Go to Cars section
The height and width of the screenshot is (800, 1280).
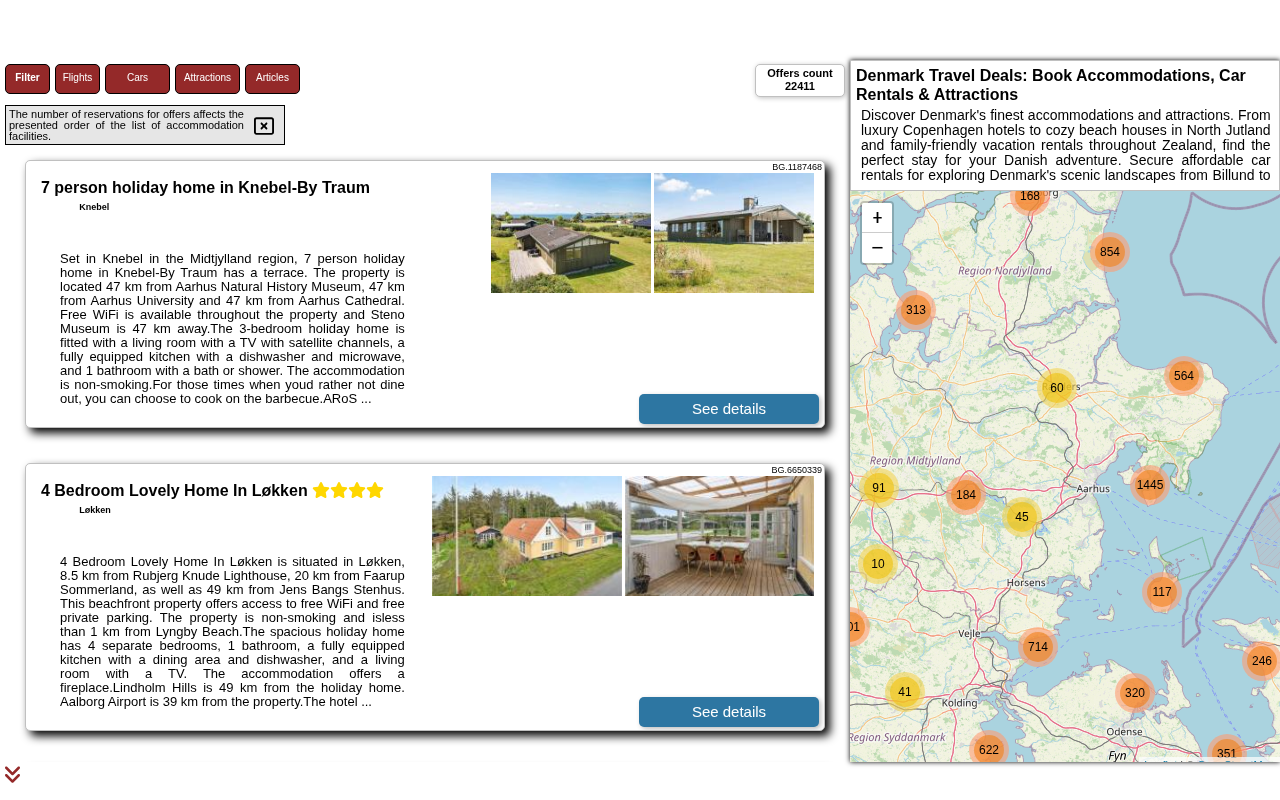click(x=137, y=79)
